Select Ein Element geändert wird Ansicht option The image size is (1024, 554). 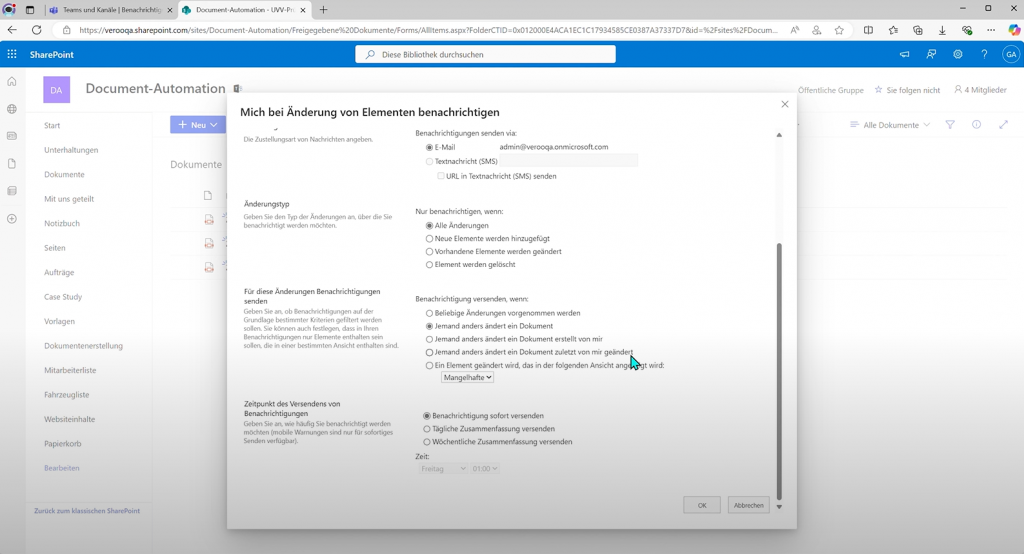click(429, 366)
